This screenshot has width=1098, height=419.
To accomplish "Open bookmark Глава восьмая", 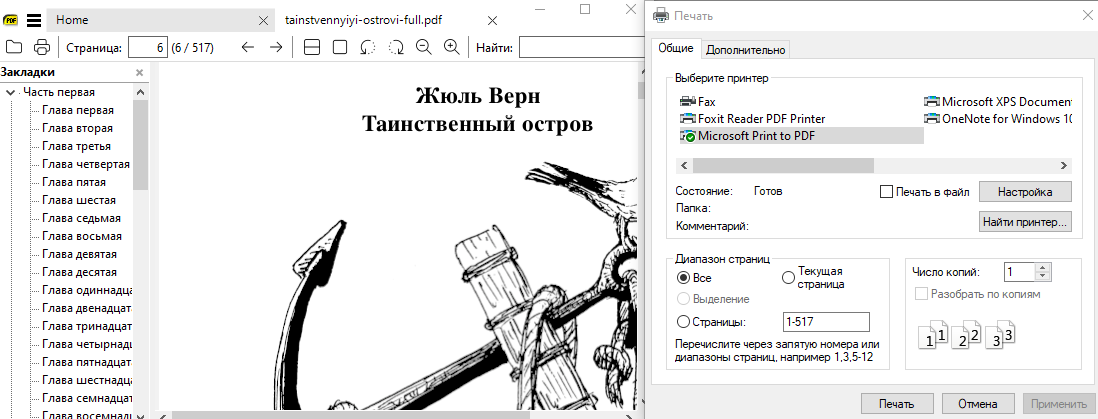I will [x=81, y=236].
